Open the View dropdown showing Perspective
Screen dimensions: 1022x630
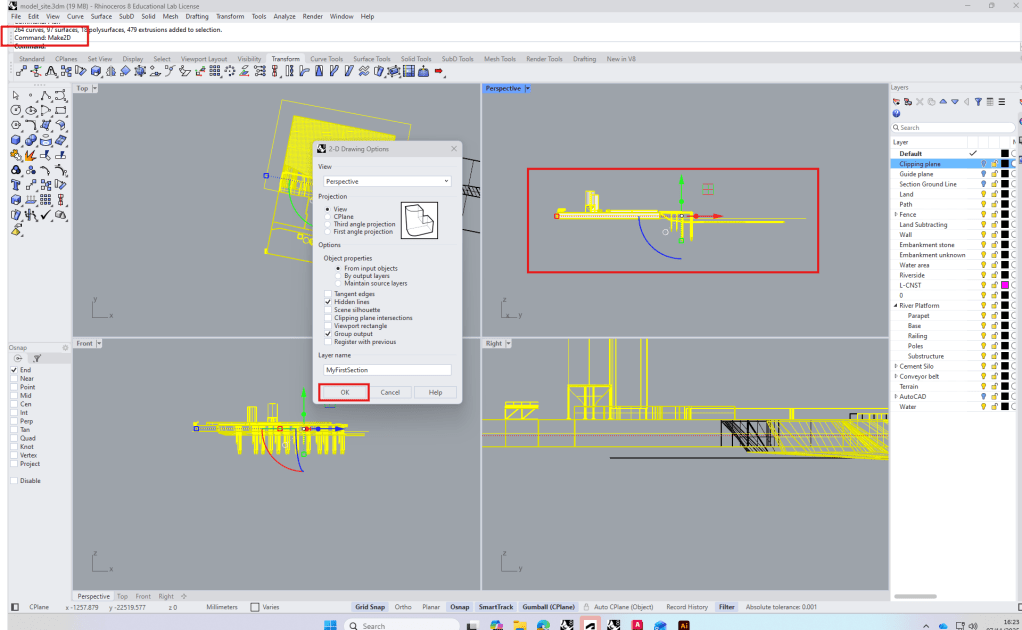coord(387,181)
